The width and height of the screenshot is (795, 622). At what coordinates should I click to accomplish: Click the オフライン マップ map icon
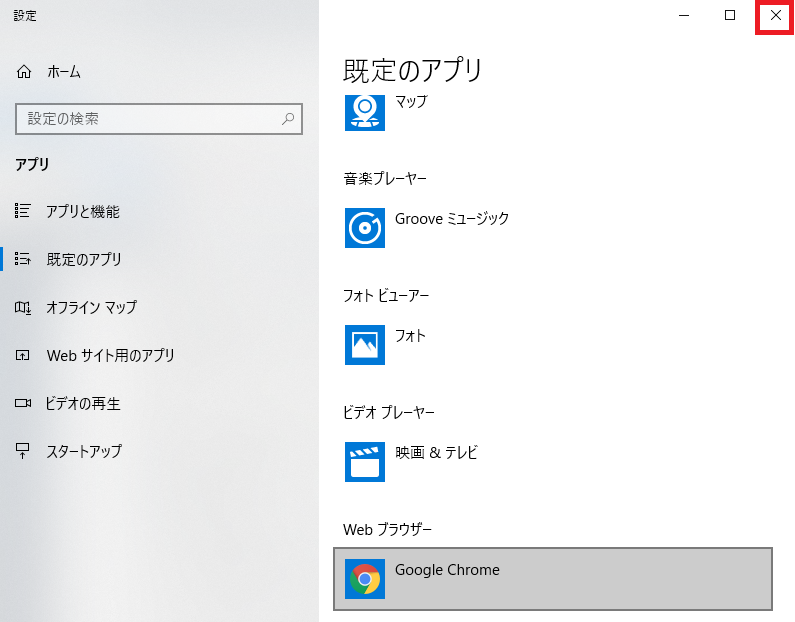click(x=22, y=307)
